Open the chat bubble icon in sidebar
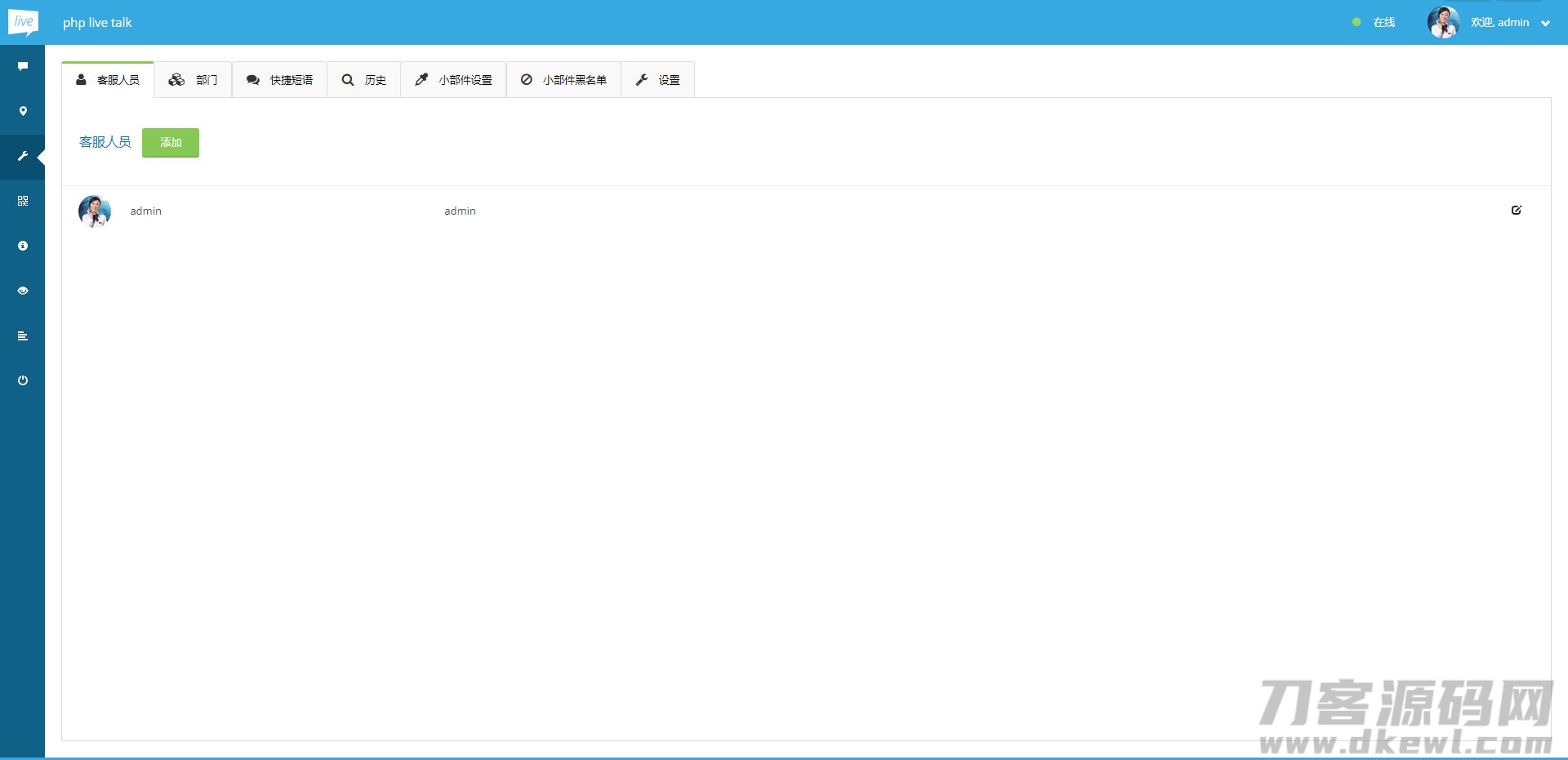This screenshot has width=1568, height=760. (23, 66)
